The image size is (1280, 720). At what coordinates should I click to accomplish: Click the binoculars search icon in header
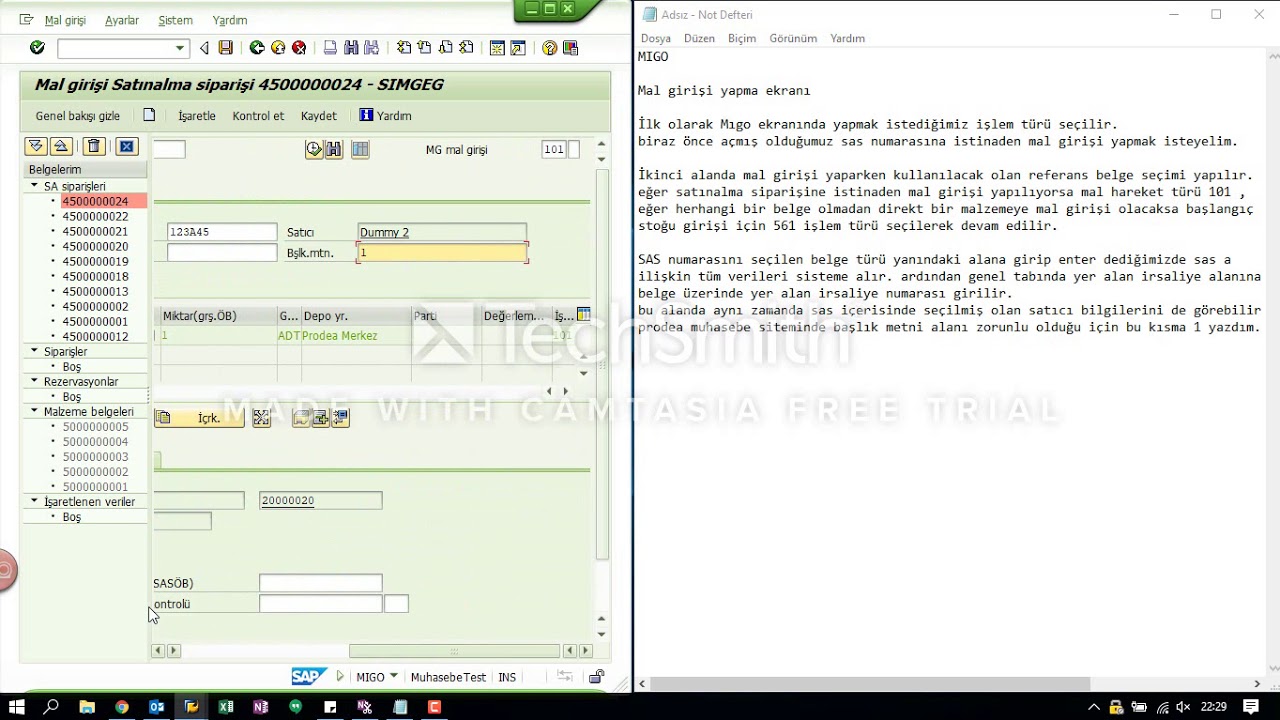(x=334, y=149)
